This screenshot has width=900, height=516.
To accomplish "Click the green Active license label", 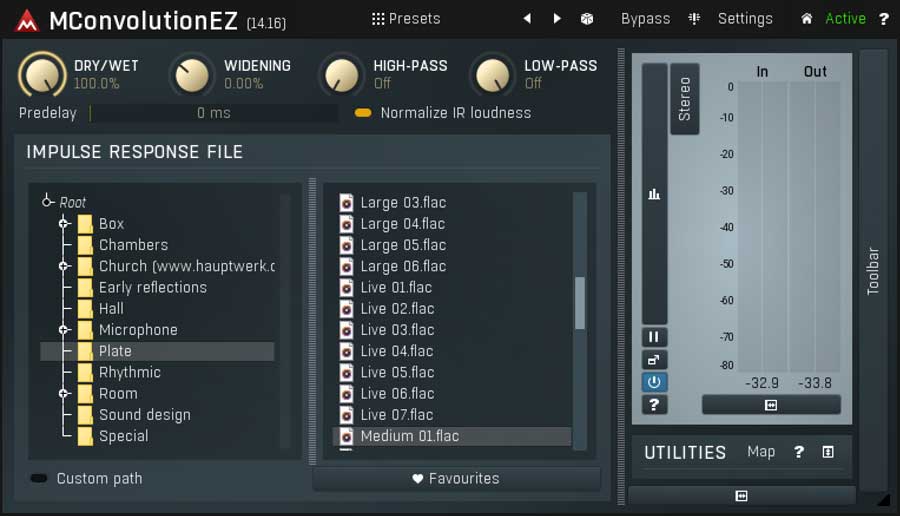I will tap(845, 19).
